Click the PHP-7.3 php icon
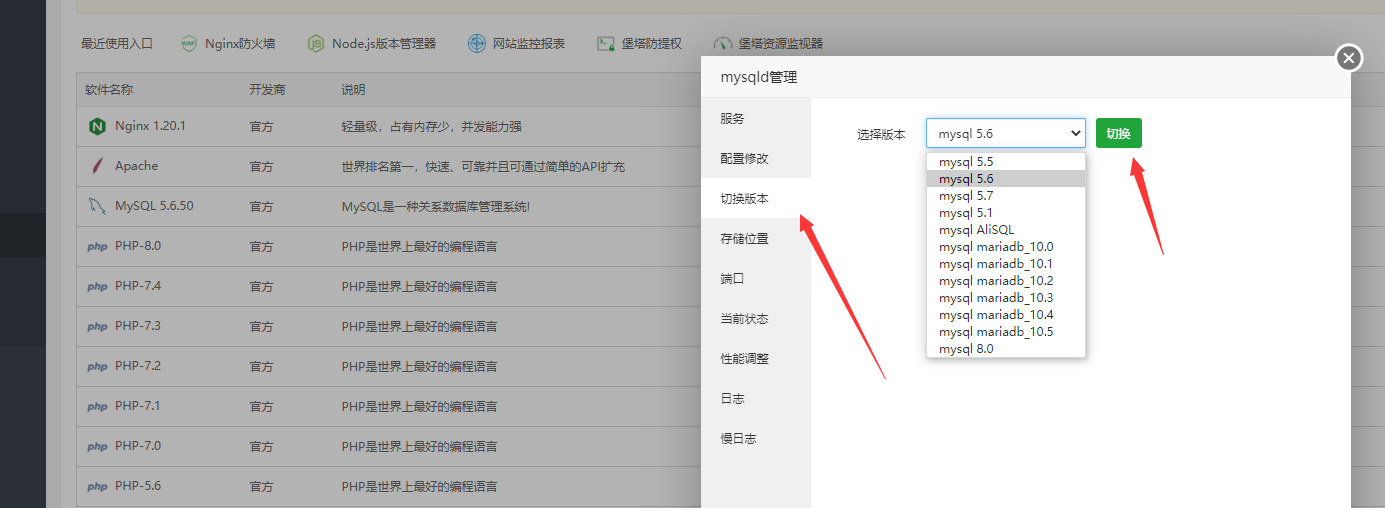 pyautogui.click(x=97, y=327)
